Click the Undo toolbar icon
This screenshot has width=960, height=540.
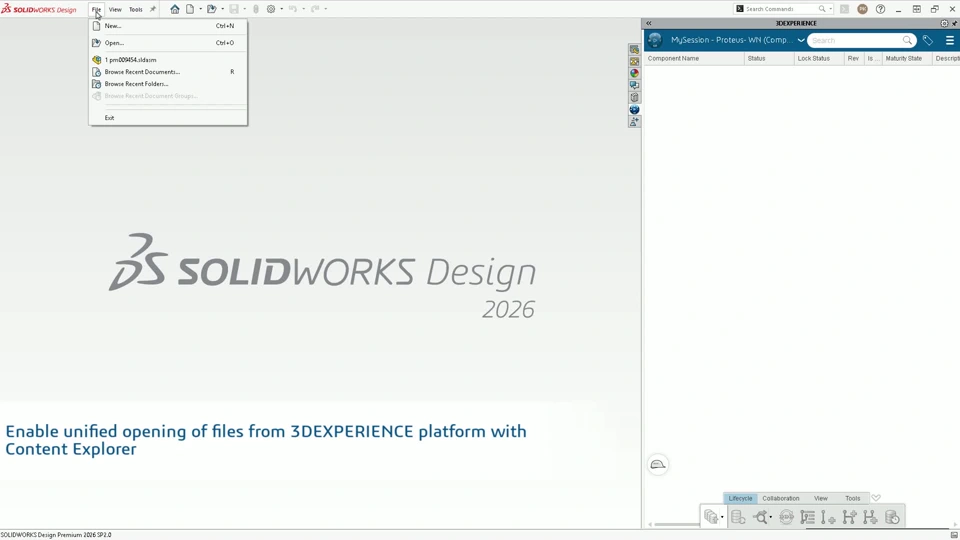tap(293, 9)
